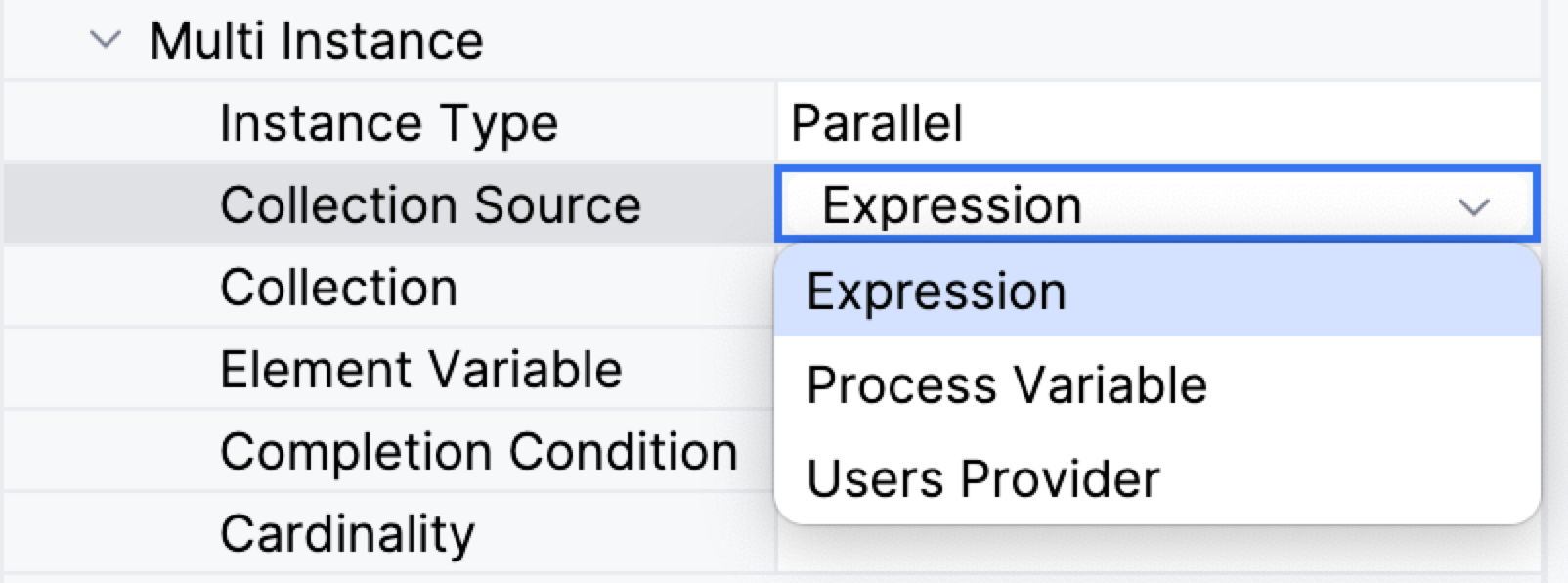The width and height of the screenshot is (1568, 583).
Task: Select the Multi Instance header label
Action: 316,41
